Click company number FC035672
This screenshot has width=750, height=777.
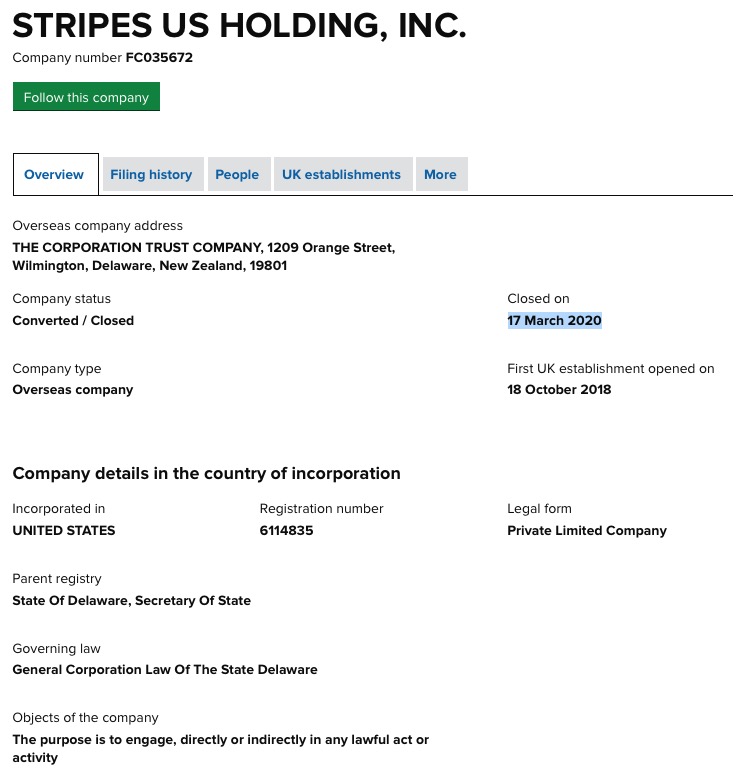point(159,58)
